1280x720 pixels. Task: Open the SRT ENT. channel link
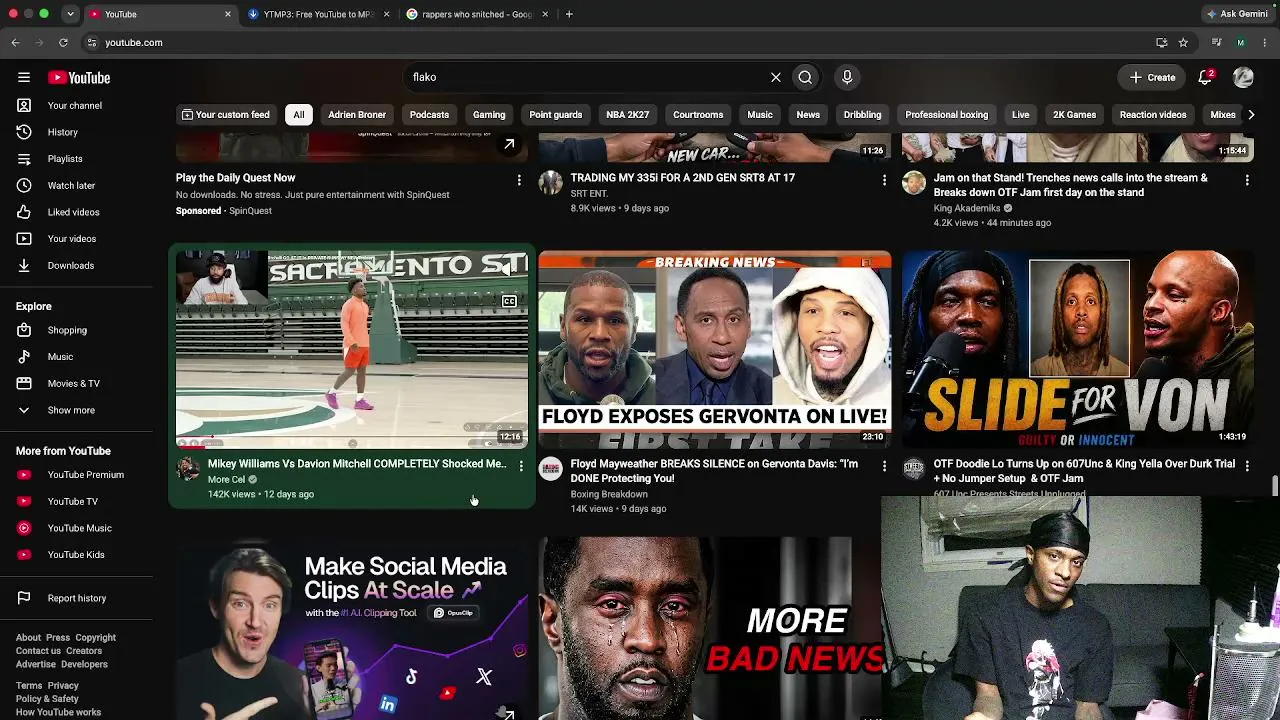pos(590,193)
